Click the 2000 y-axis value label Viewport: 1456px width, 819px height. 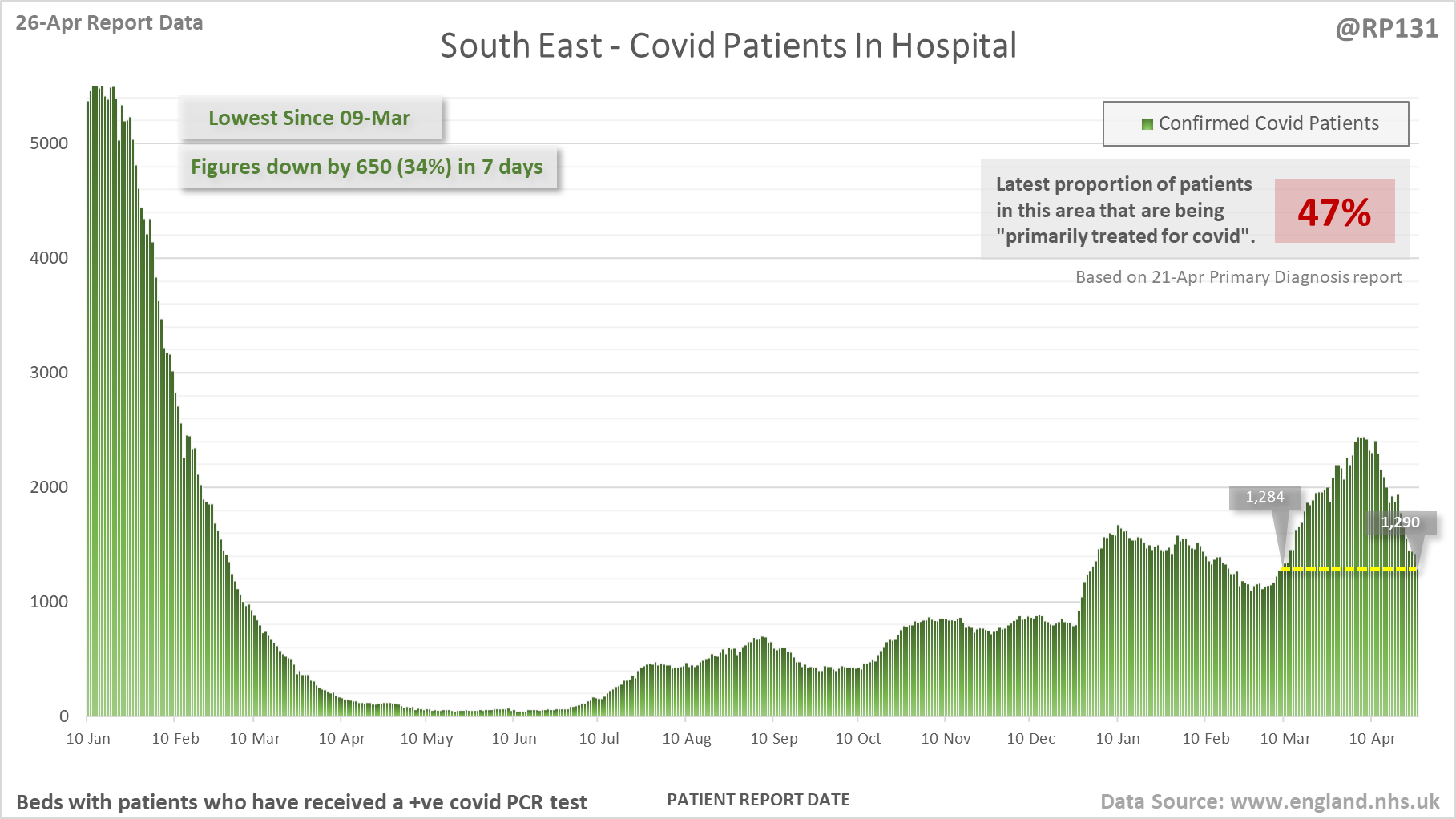click(49, 487)
